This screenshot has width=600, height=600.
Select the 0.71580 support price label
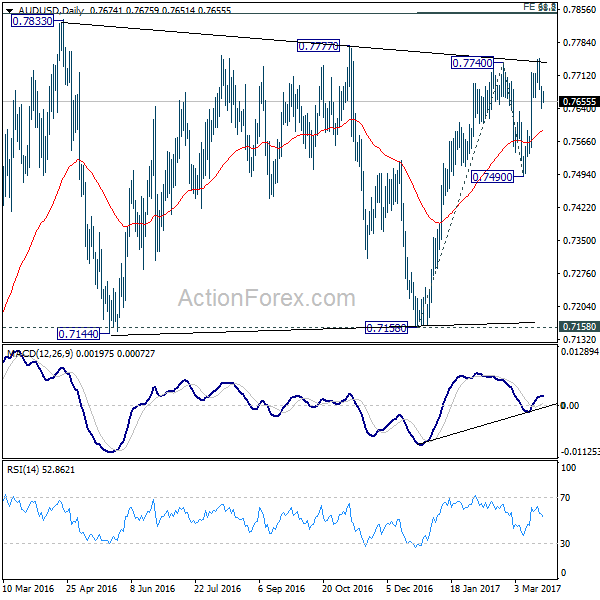coord(386,328)
